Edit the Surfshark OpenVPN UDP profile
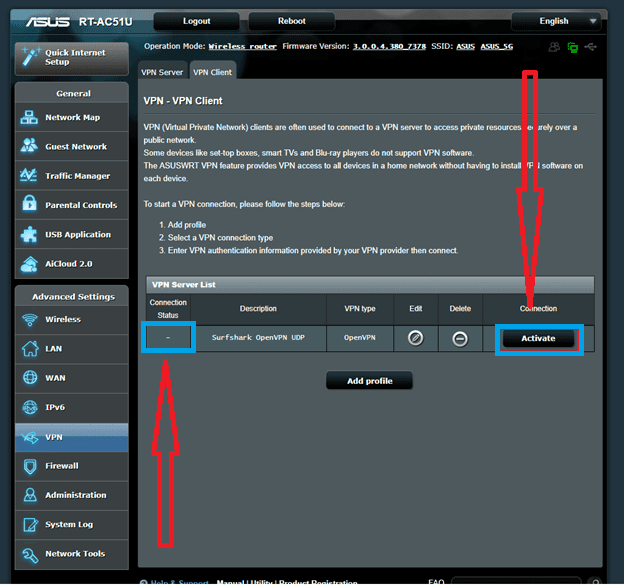The height and width of the screenshot is (587, 624). 415,338
